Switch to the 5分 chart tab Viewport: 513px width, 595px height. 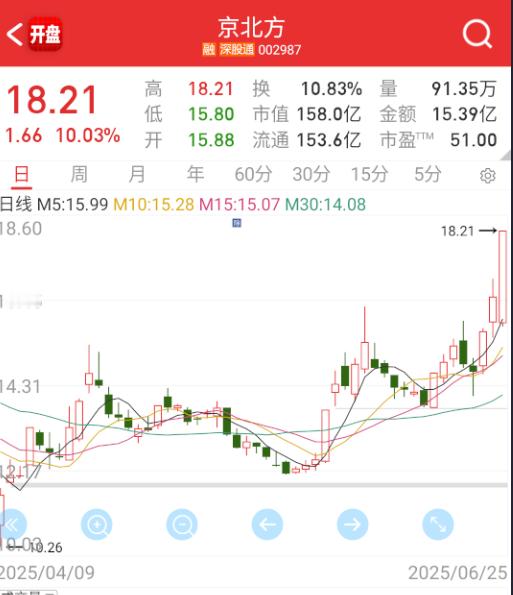click(x=427, y=175)
